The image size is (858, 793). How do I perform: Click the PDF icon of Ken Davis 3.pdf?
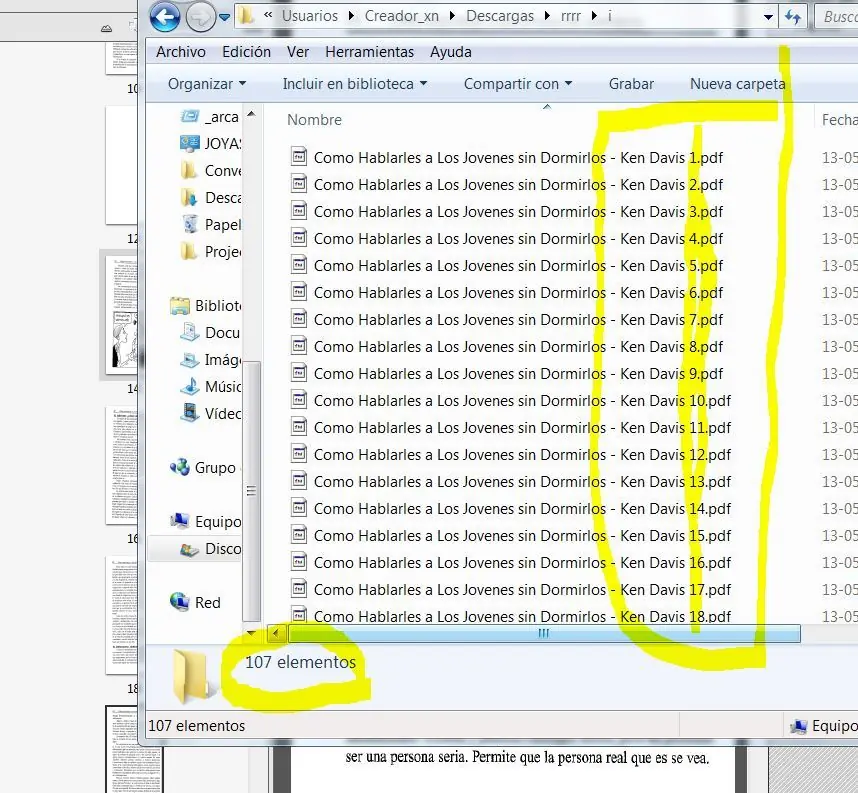[299, 211]
